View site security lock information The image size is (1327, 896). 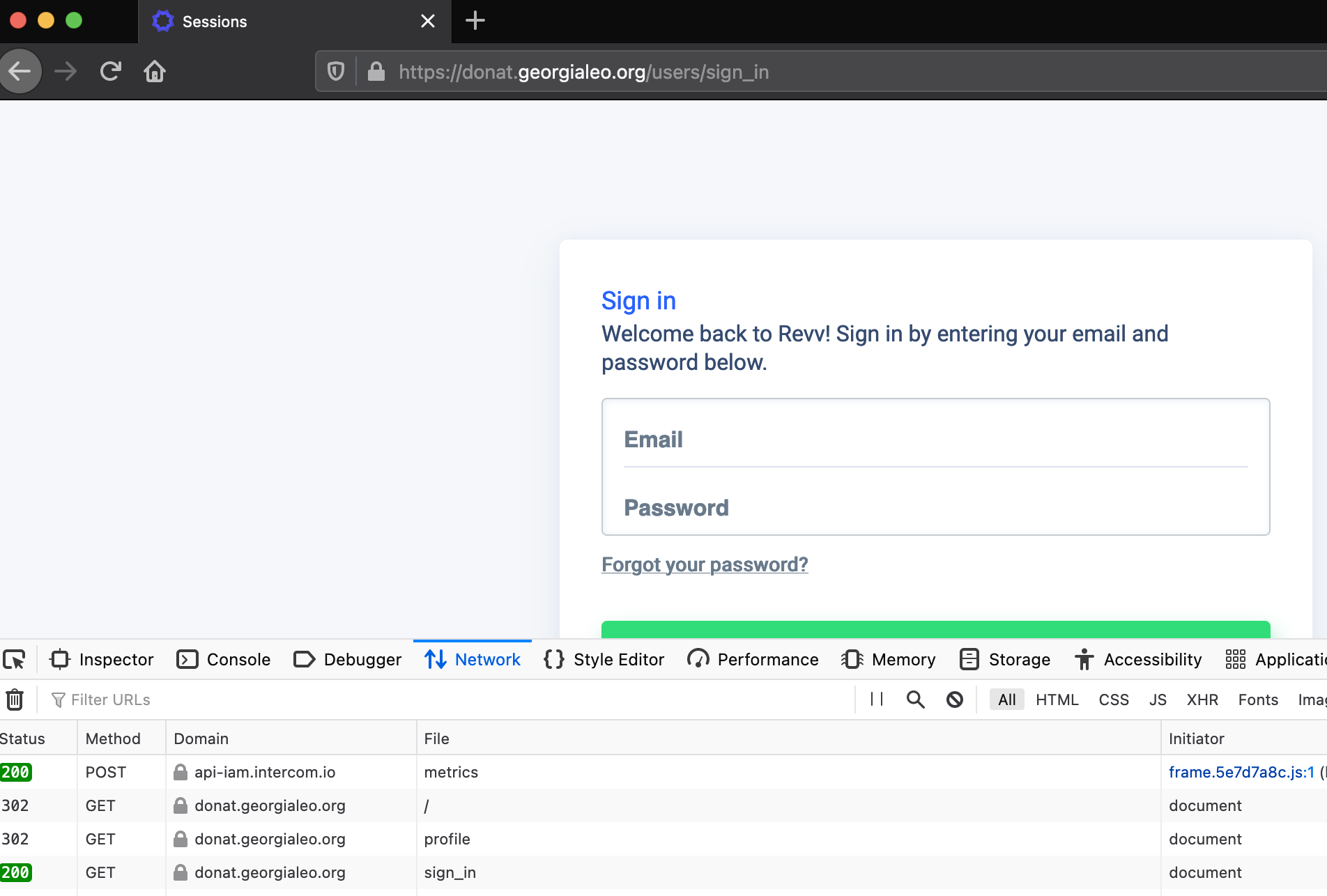376,71
